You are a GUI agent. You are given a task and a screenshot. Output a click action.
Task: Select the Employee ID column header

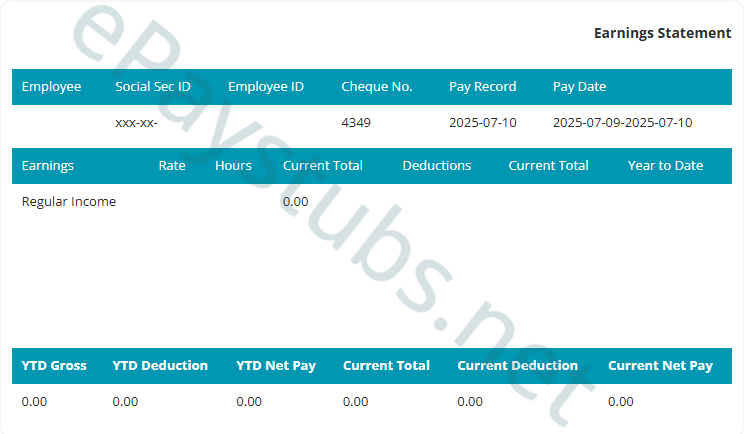(266, 87)
